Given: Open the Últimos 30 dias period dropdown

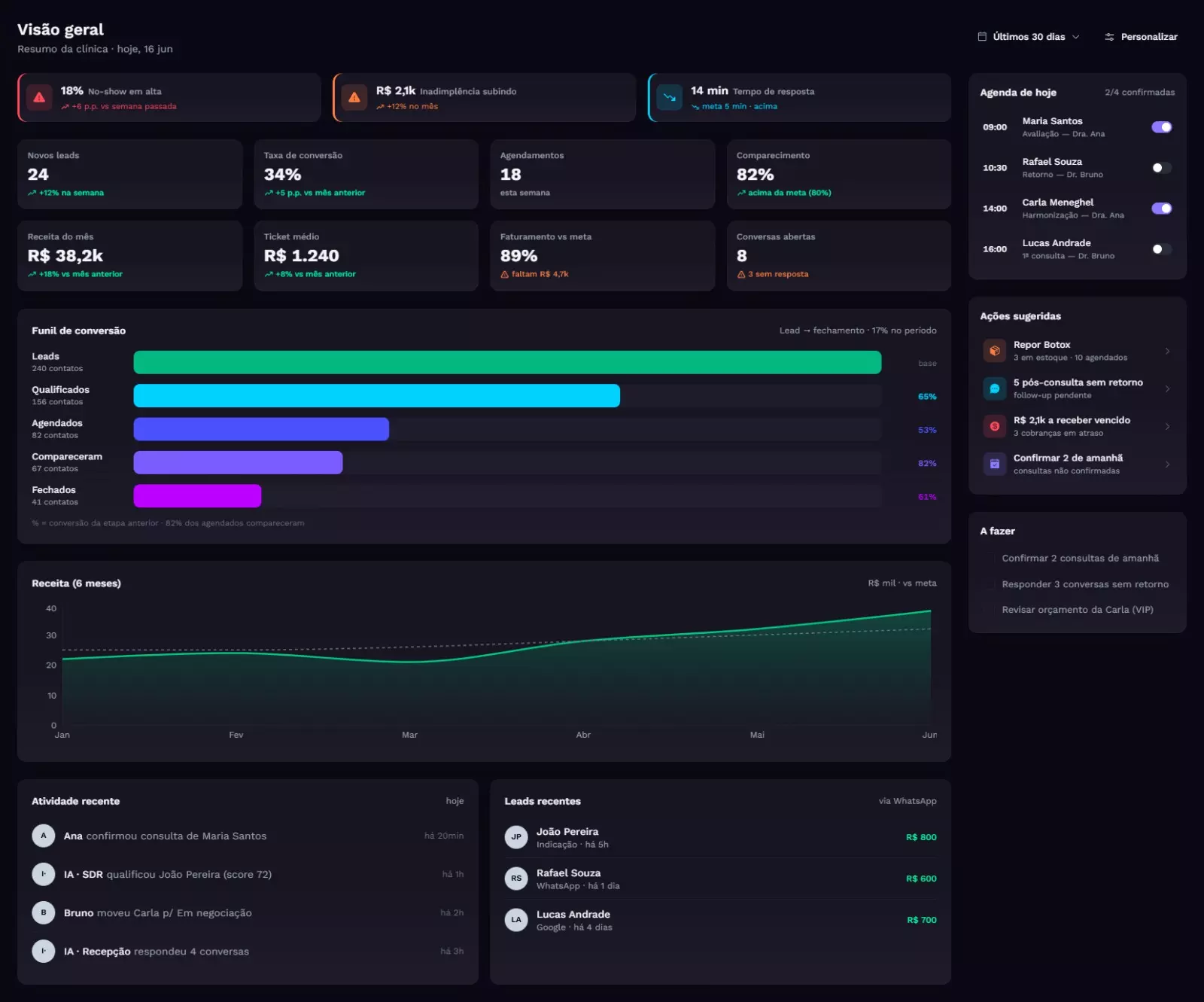Looking at the screenshot, I should point(1028,37).
